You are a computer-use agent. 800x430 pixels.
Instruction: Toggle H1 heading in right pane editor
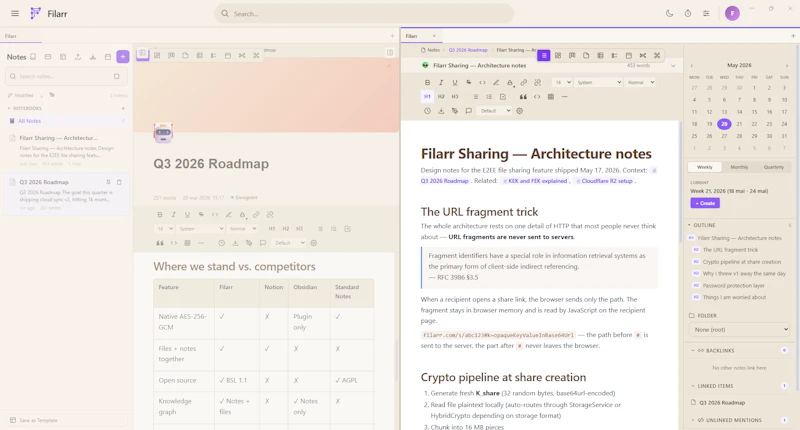pos(427,96)
